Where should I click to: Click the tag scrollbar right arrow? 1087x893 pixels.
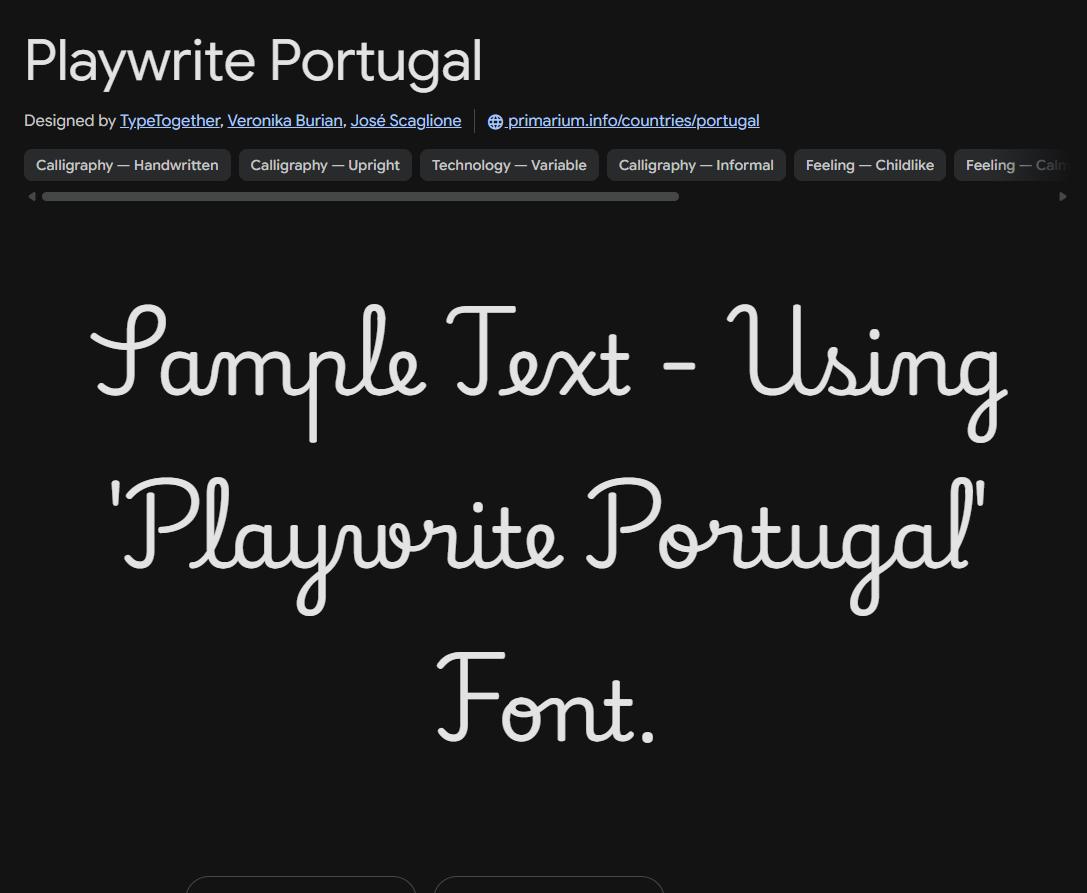point(1063,196)
